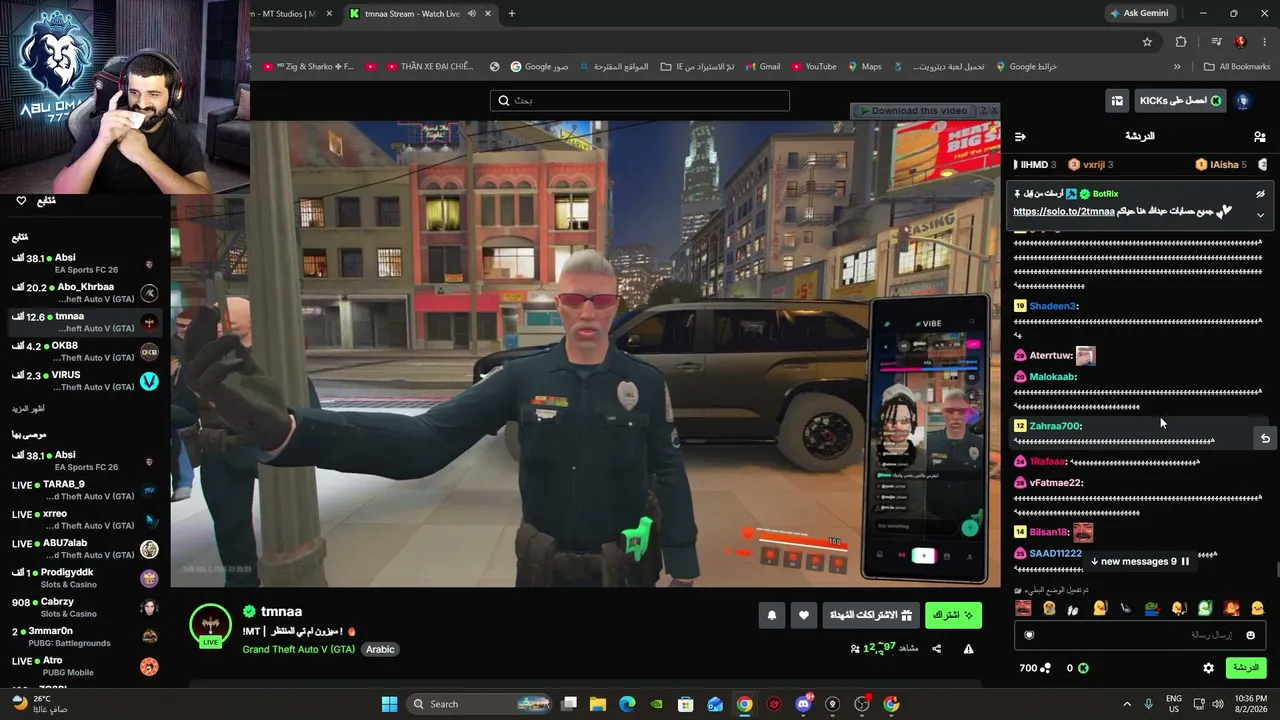The height and width of the screenshot is (720, 1280).
Task: Insert the fire emote from the quick emotes
Action: tap(1232, 608)
